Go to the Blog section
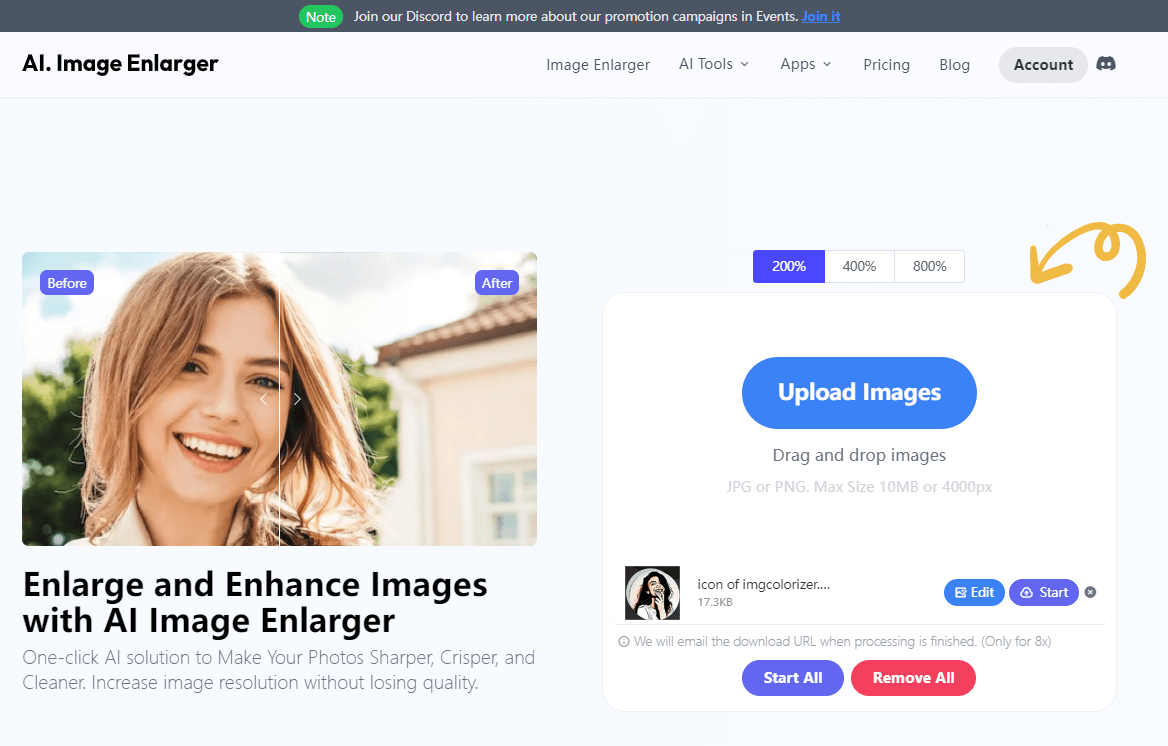Image resolution: width=1168 pixels, height=746 pixels. (x=954, y=64)
